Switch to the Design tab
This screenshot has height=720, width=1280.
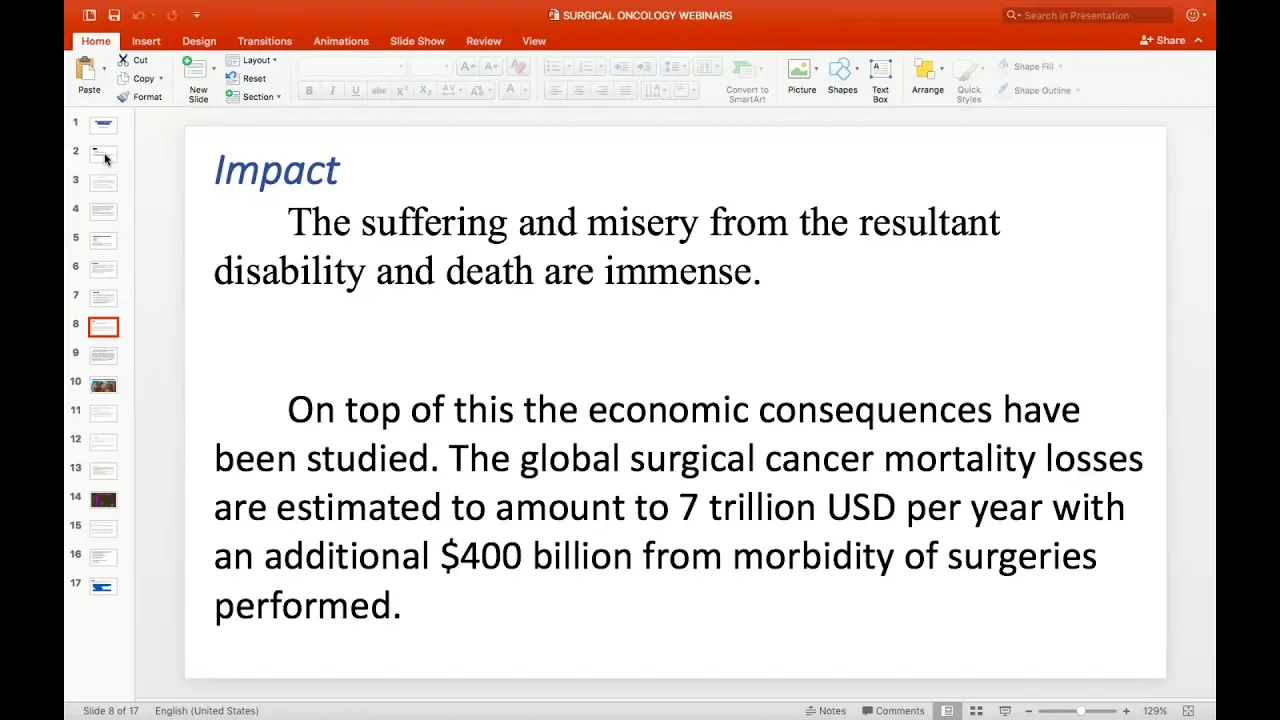(x=199, y=41)
